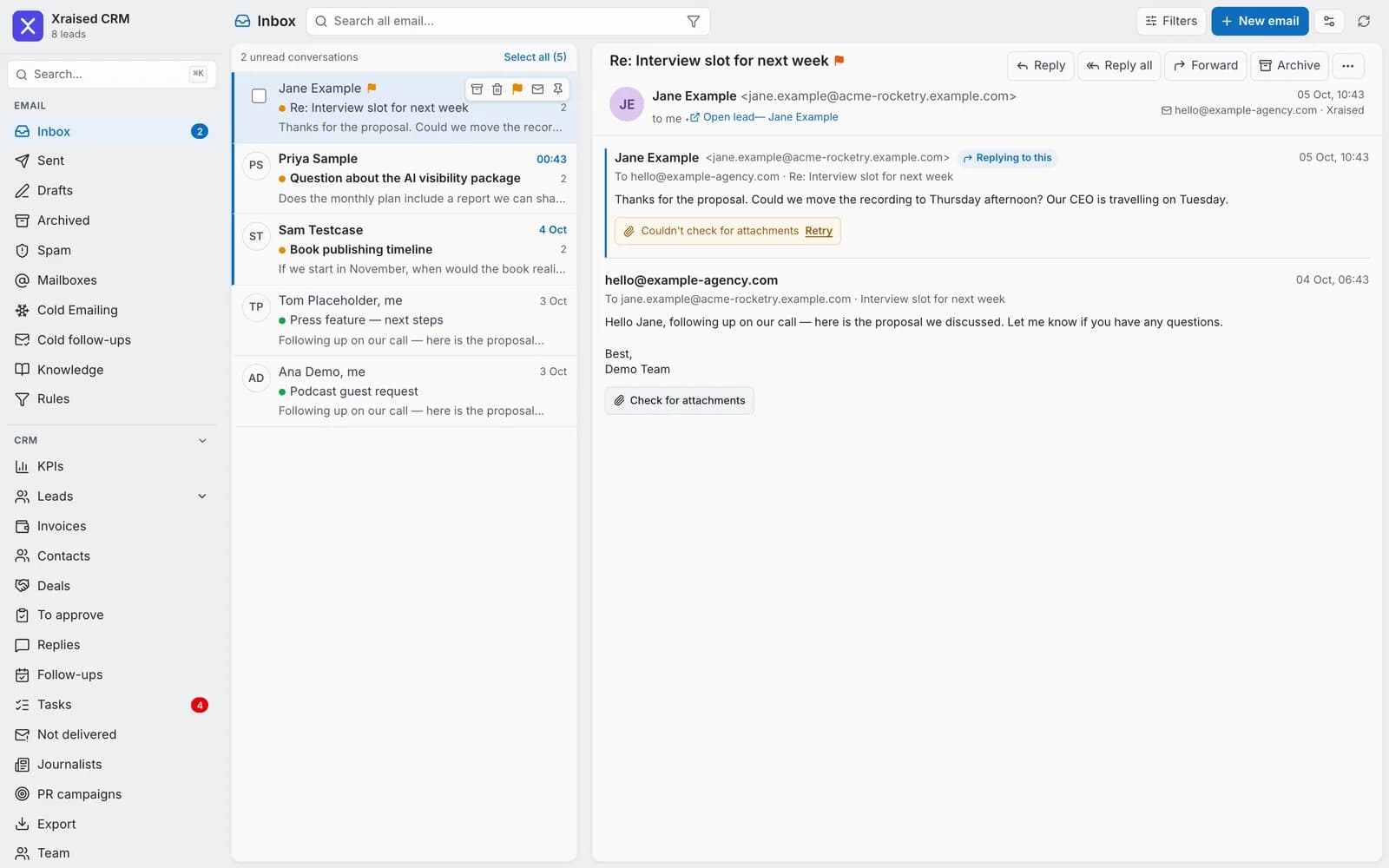Retry the attachment check
1389x868 pixels.
(818, 231)
